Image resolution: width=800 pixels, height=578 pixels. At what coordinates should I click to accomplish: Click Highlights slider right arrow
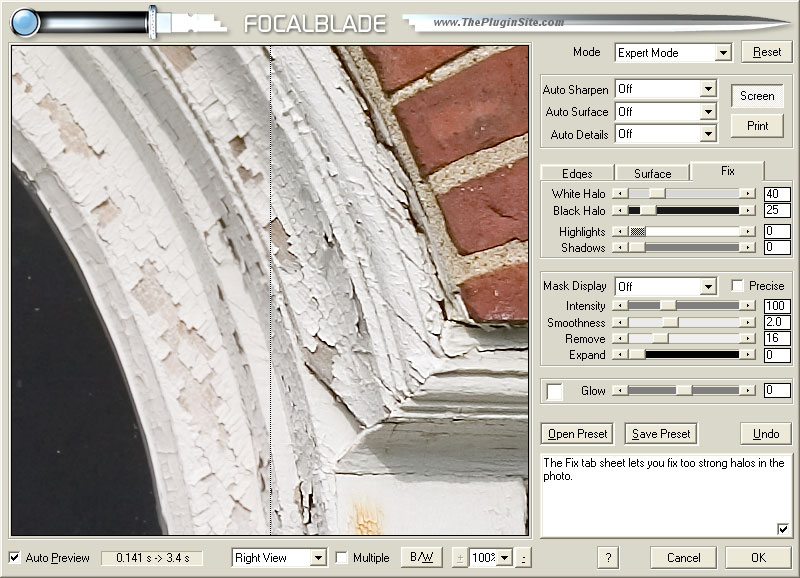coord(747,231)
